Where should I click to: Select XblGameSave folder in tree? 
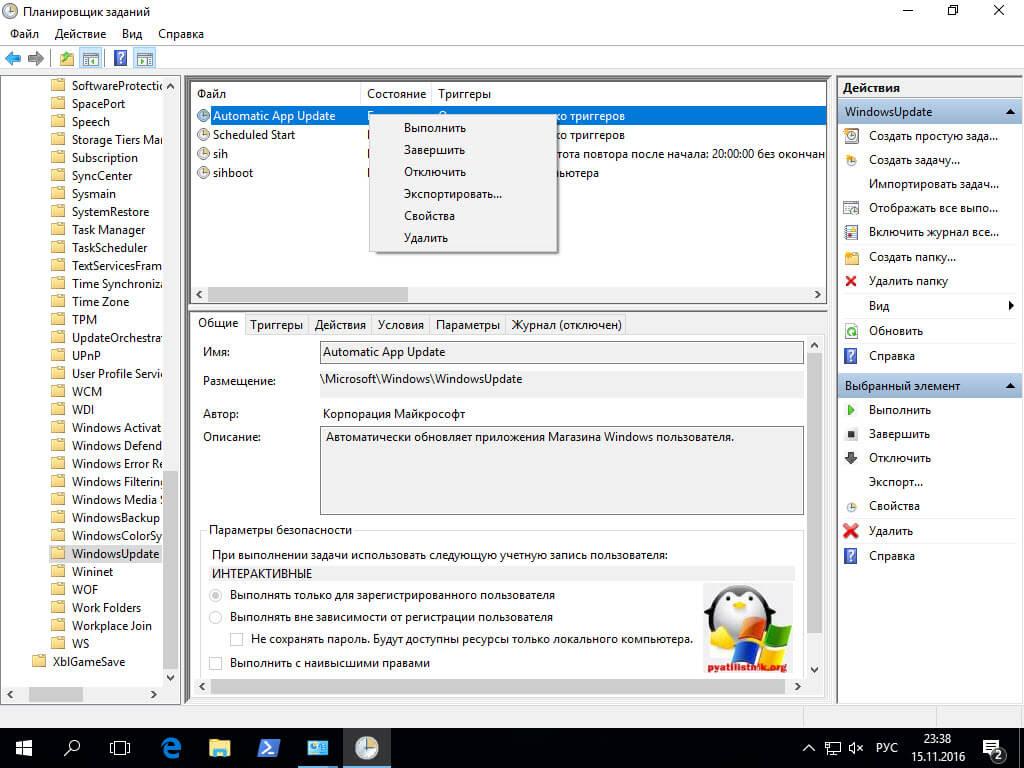(89, 662)
